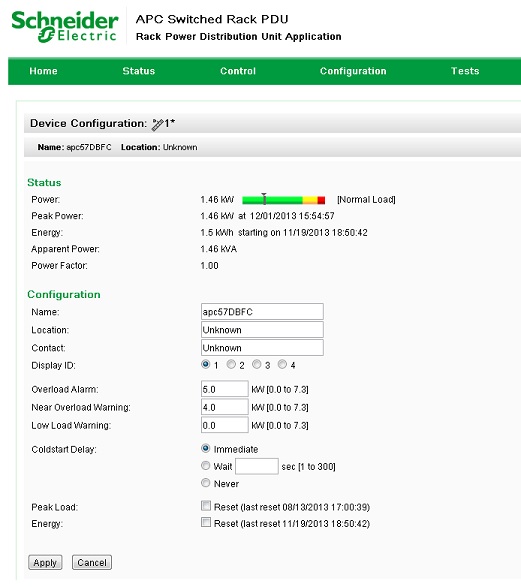Select Wait coldstart delay option
Screen dimensions: 521x587
205,465
